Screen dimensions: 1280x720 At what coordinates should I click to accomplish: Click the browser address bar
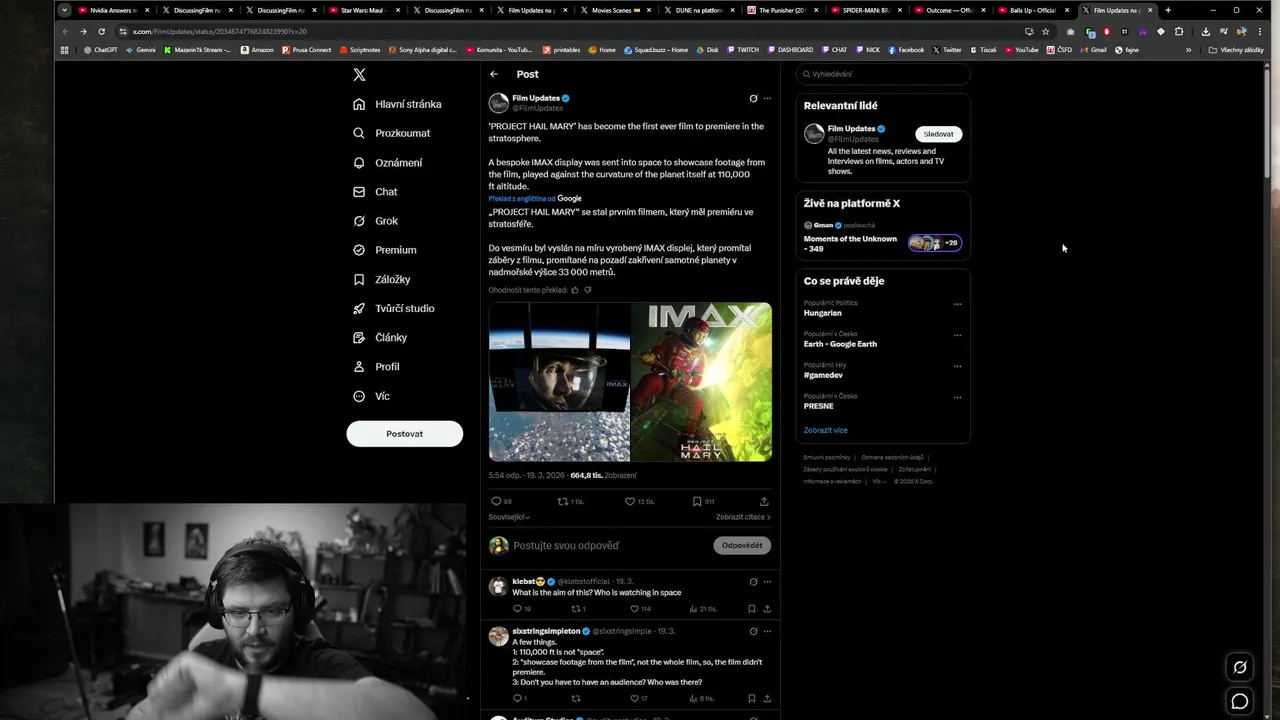pyautogui.click(x=570, y=31)
